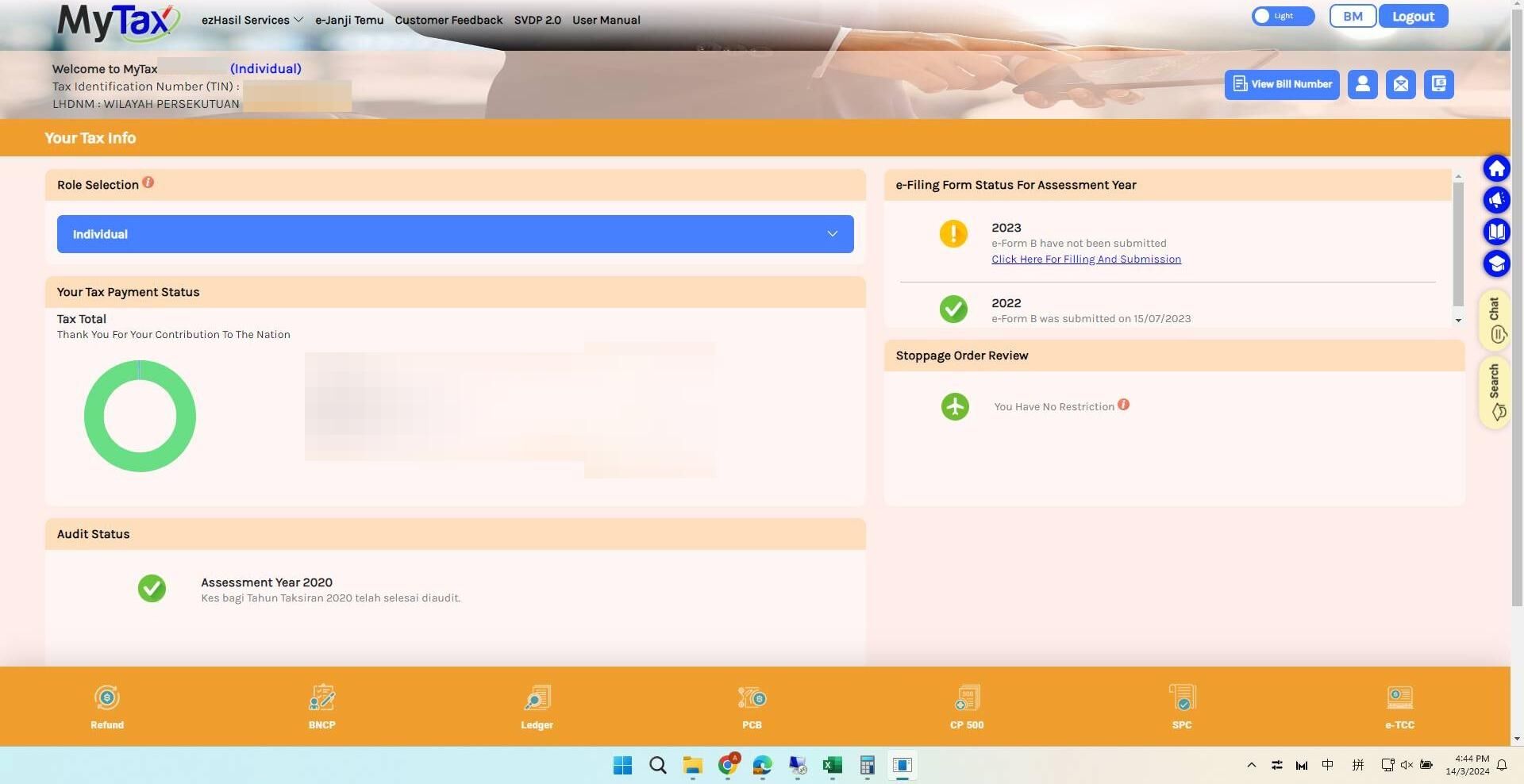Click 'Assessment Year 2020' audit text
This screenshot has height=784, width=1524.
[267, 582]
